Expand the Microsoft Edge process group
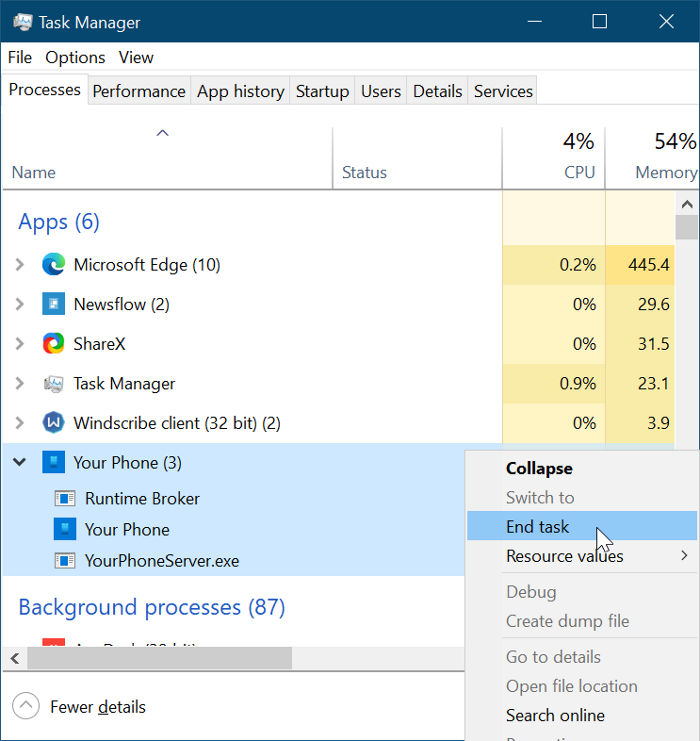The image size is (700, 741). (x=19, y=265)
